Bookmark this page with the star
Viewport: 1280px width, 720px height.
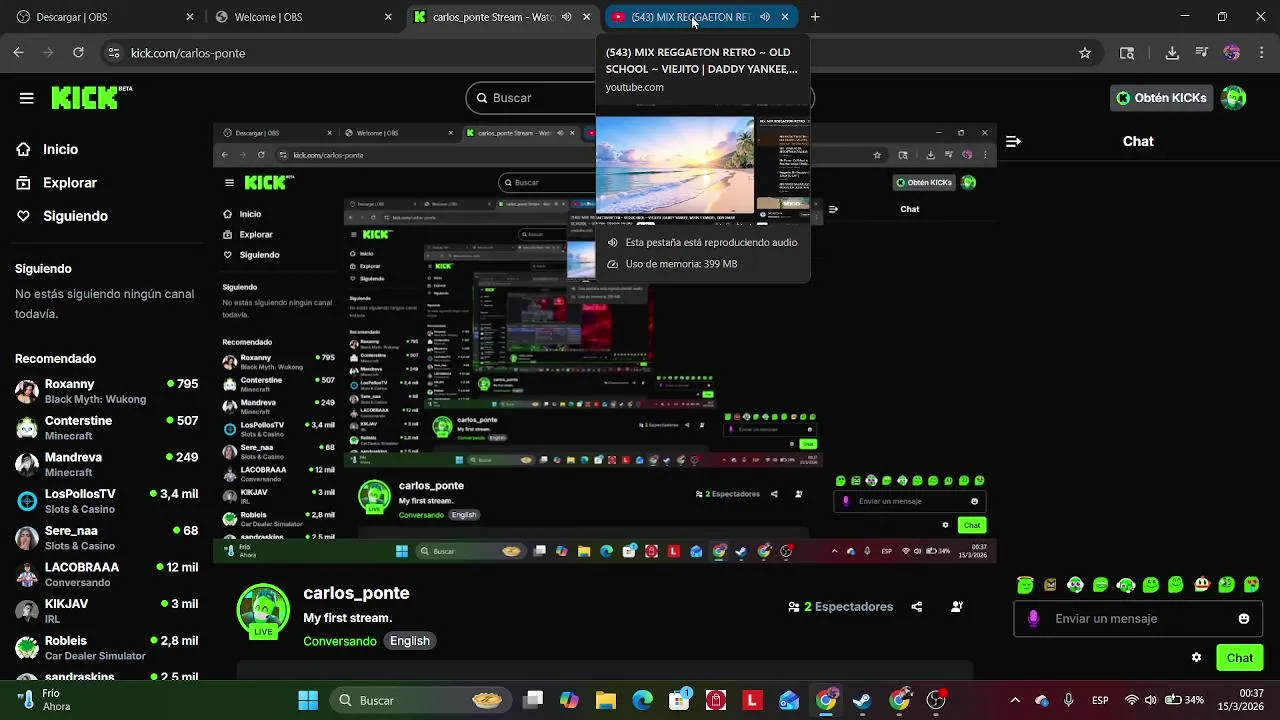(1085, 53)
